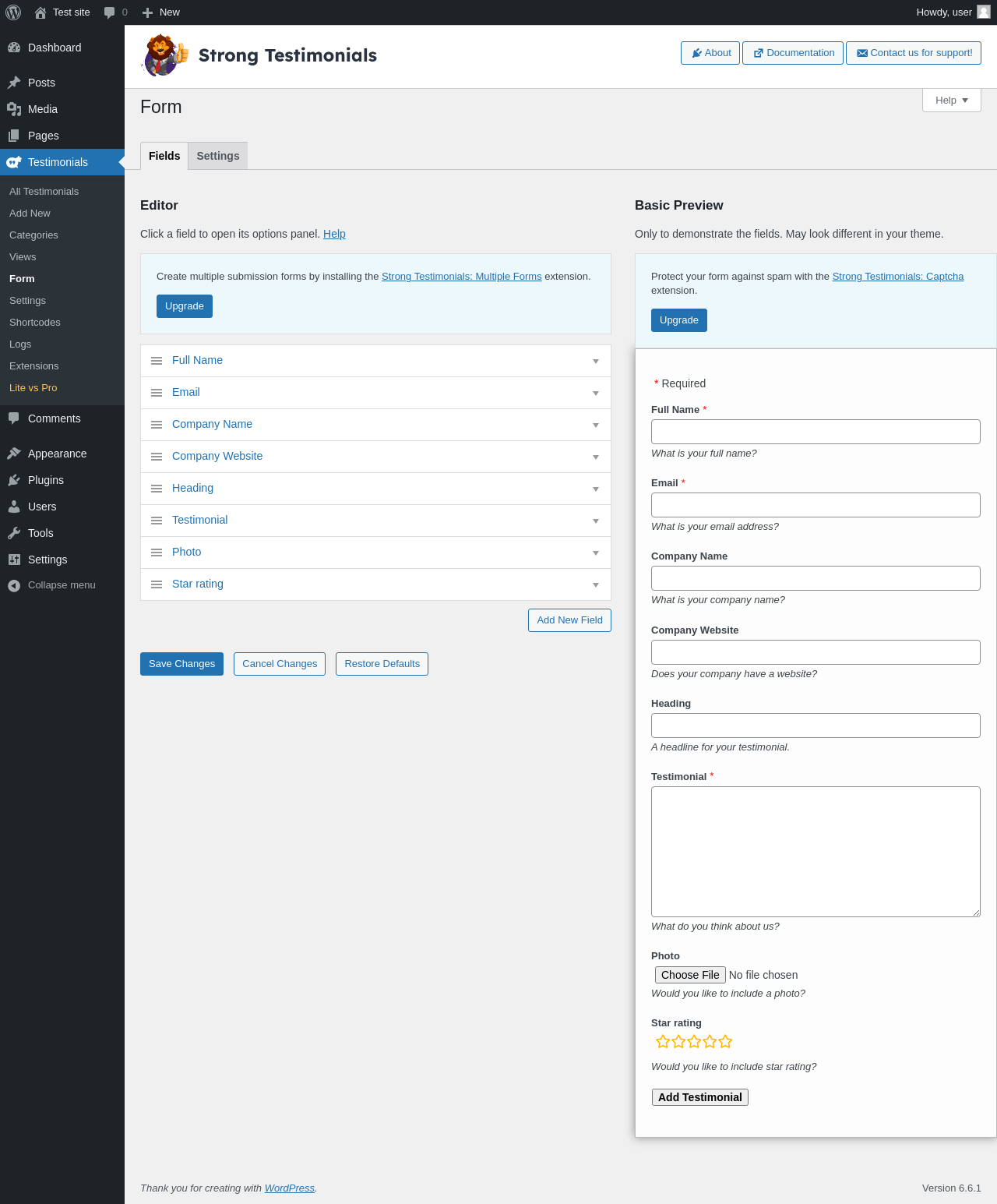Expand the Star rating field arrow
997x1204 pixels.
[x=596, y=585]
